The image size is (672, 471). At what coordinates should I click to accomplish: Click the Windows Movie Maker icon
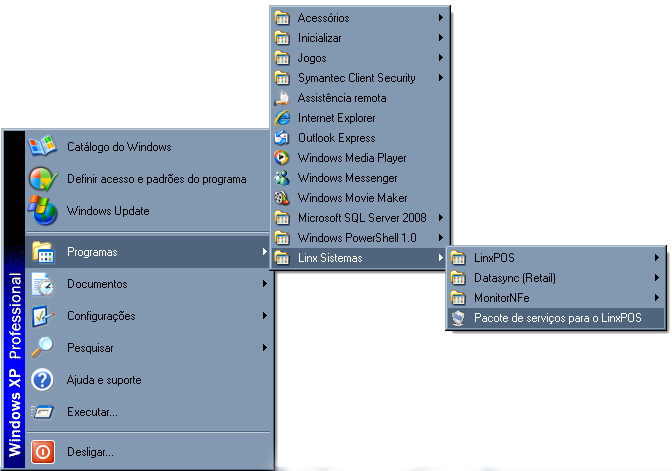(282, 198)
